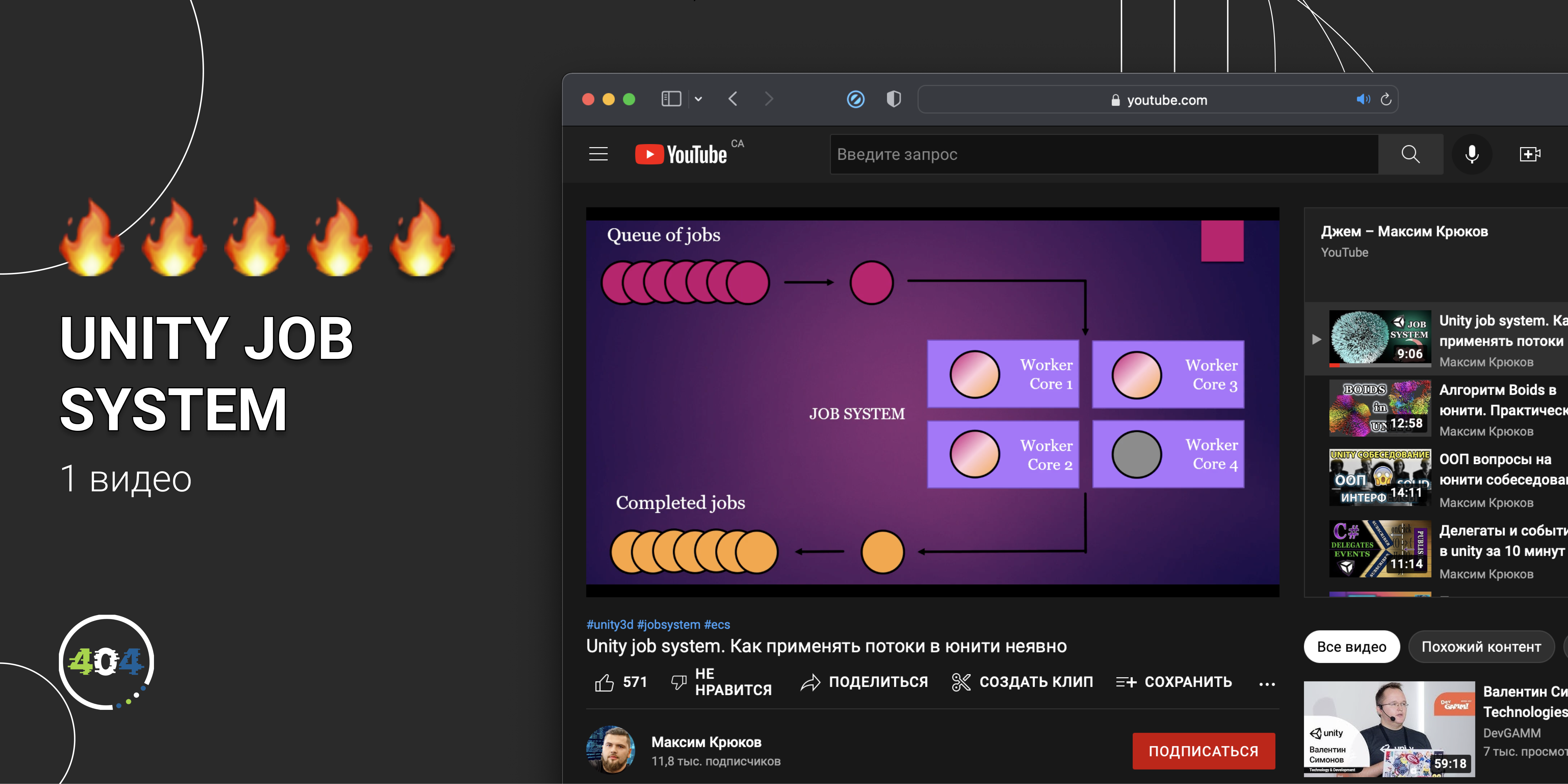Play the 'Unity job system' 9:06 playlist thumbnail
Viewport: 1568px width, 784px height.
1380,339
